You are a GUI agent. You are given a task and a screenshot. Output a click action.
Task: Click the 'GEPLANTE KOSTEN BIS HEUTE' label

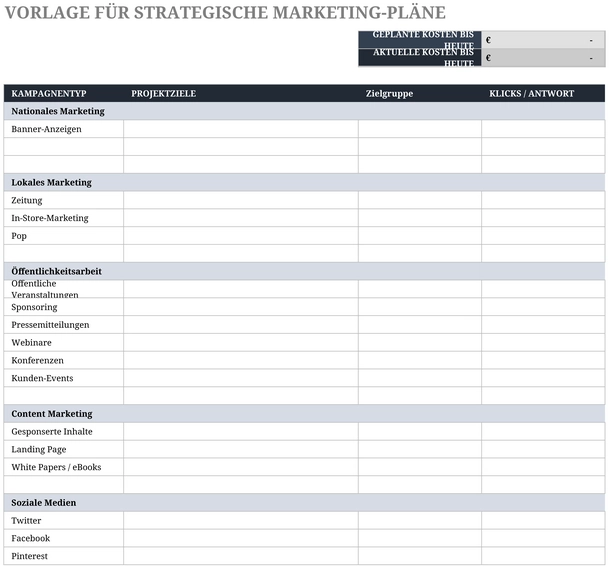420,40
